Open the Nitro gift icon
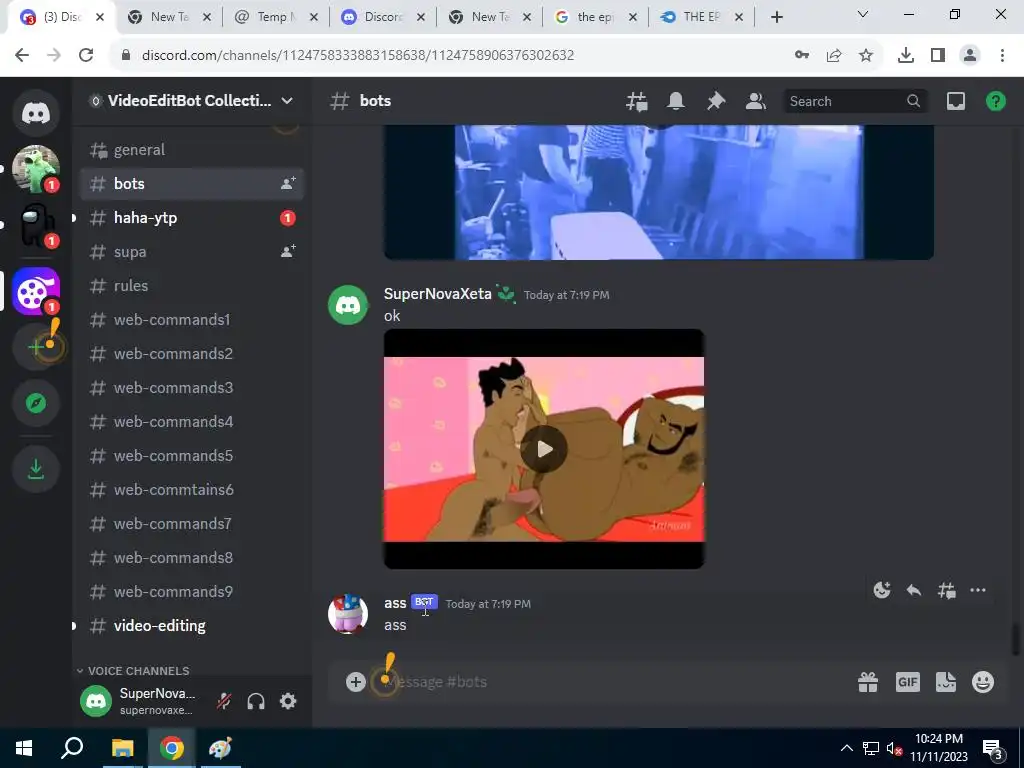The width and height of the screenshot is (1024, 768). 868,682
